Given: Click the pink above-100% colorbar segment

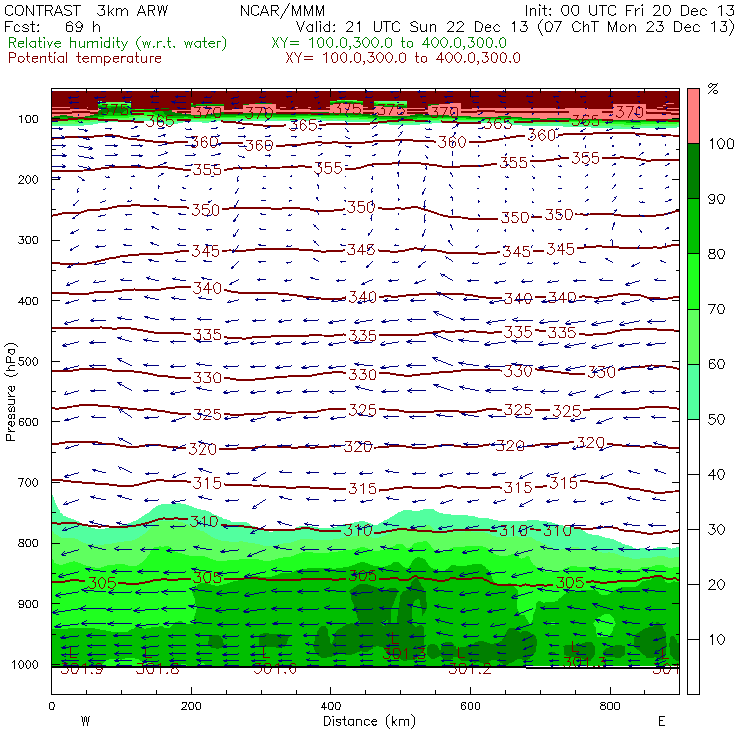Looking at the screenshot, I should pyautogui.click(x=693, y=116).
